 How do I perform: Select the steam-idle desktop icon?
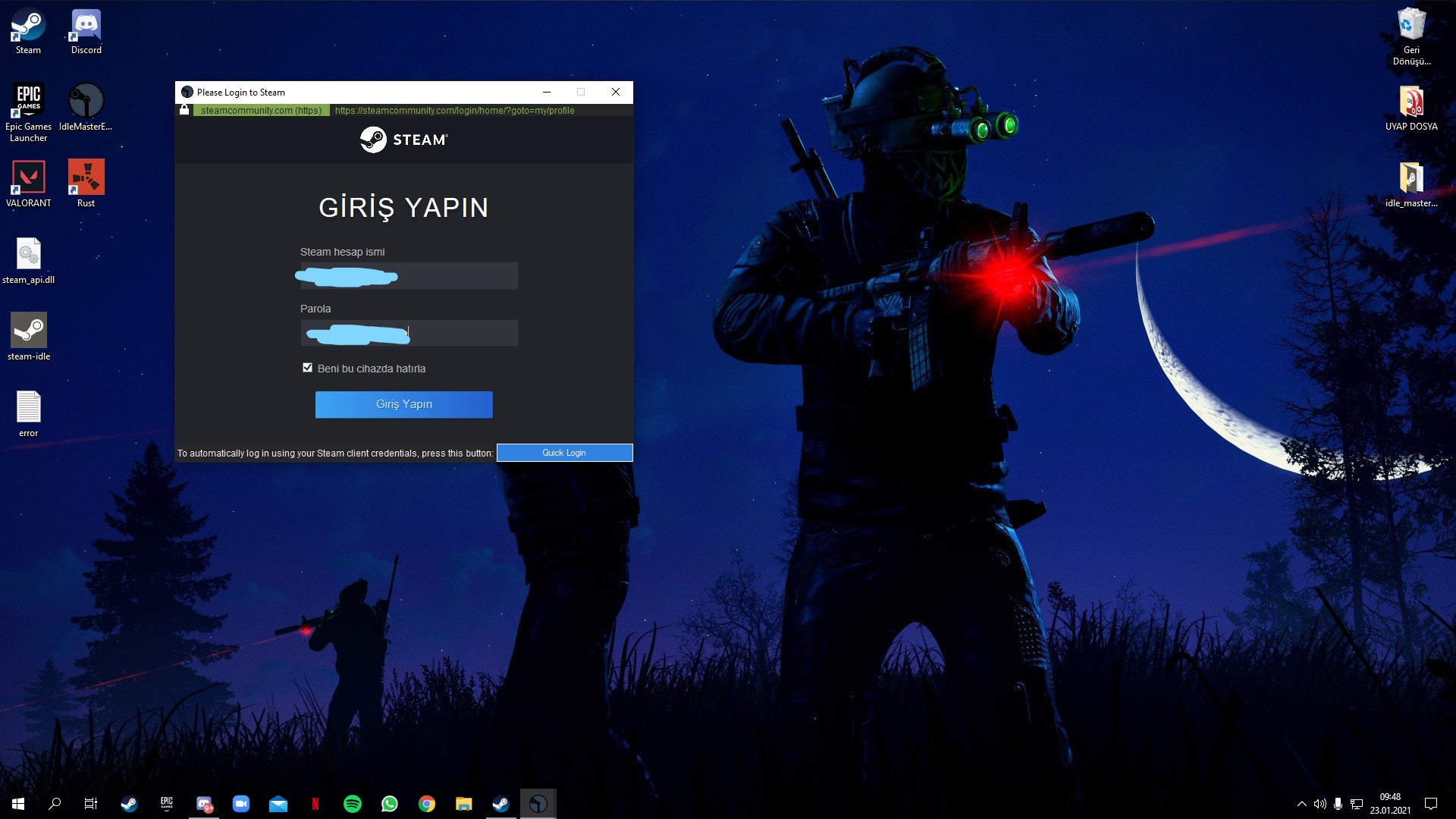tap(28, 331)
